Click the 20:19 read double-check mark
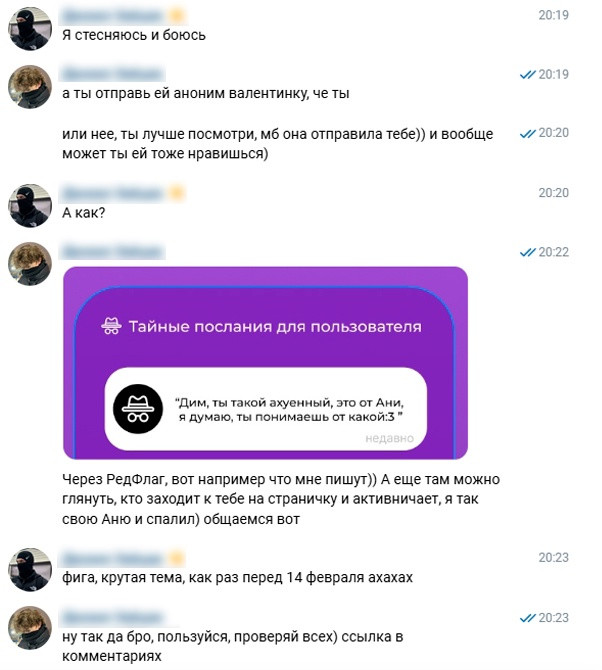Image resolution: width=602 pixels, height=670 pixels. click(527, 75)
